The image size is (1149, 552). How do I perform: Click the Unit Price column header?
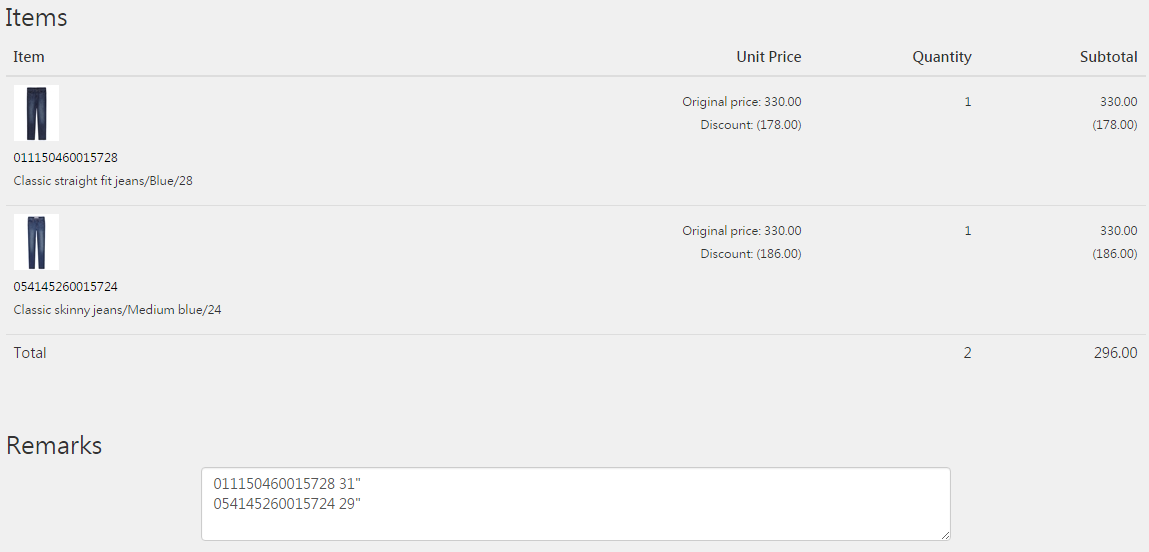click(768, 57)
